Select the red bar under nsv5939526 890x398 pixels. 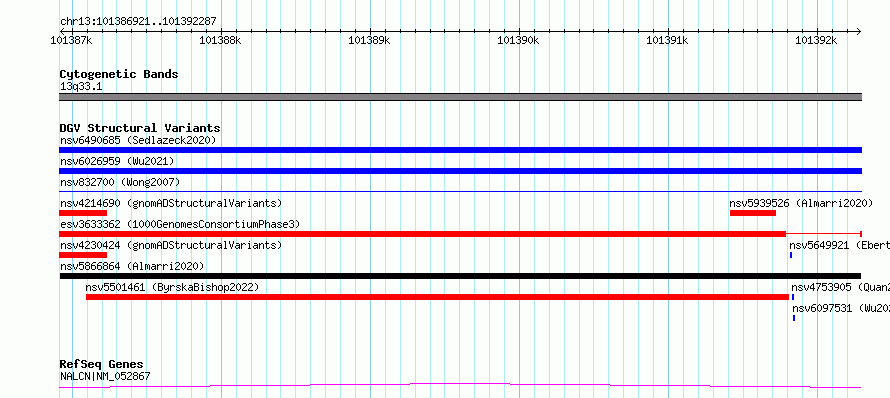pyautogui.click(x=753, y=213)
